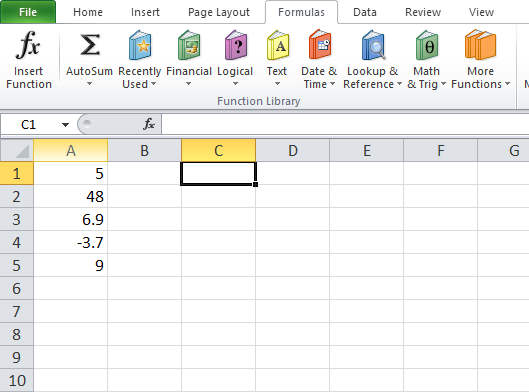529x392 pixels.
Task: Select row 3 header
Action: [17, 219]
